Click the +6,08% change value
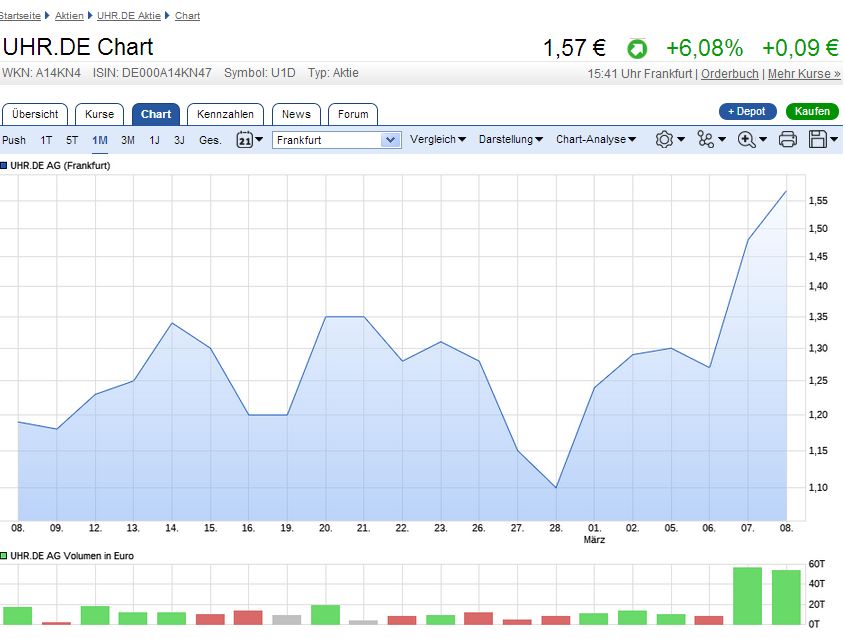Screen dimensions: 845x639 pyautogui.click(x=705, y=48)
